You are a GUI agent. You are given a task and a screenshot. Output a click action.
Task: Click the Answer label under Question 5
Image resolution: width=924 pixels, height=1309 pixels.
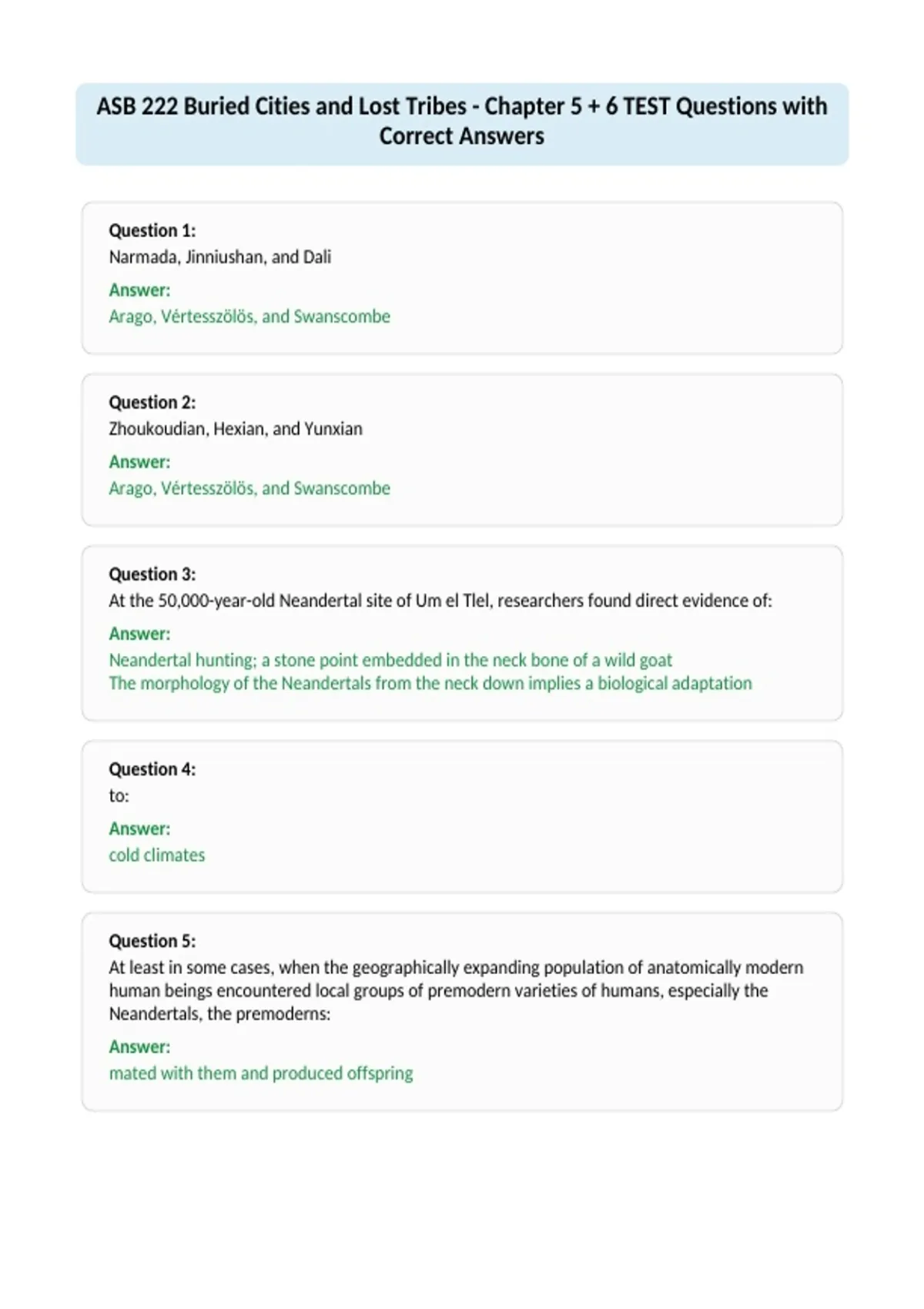[139, 1046]
